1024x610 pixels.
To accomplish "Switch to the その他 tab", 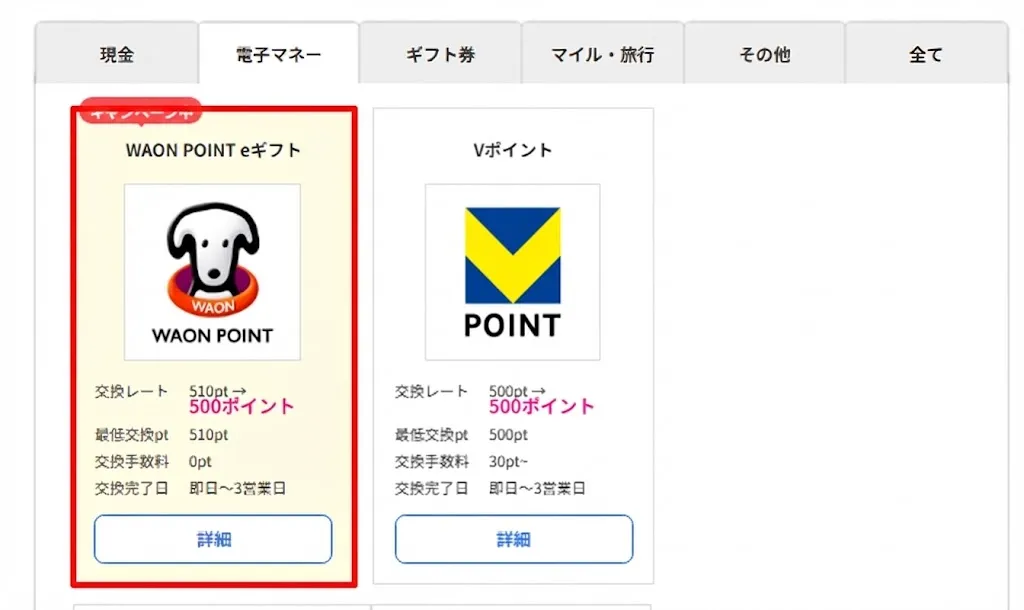I will click(764, 55).
